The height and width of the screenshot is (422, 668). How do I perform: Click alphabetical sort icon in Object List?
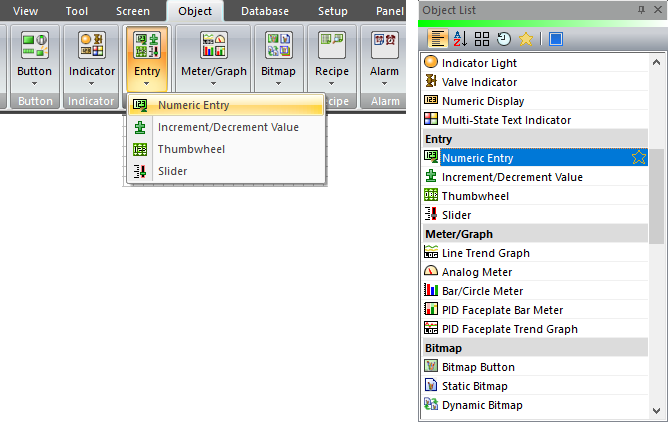pos(459,39)
